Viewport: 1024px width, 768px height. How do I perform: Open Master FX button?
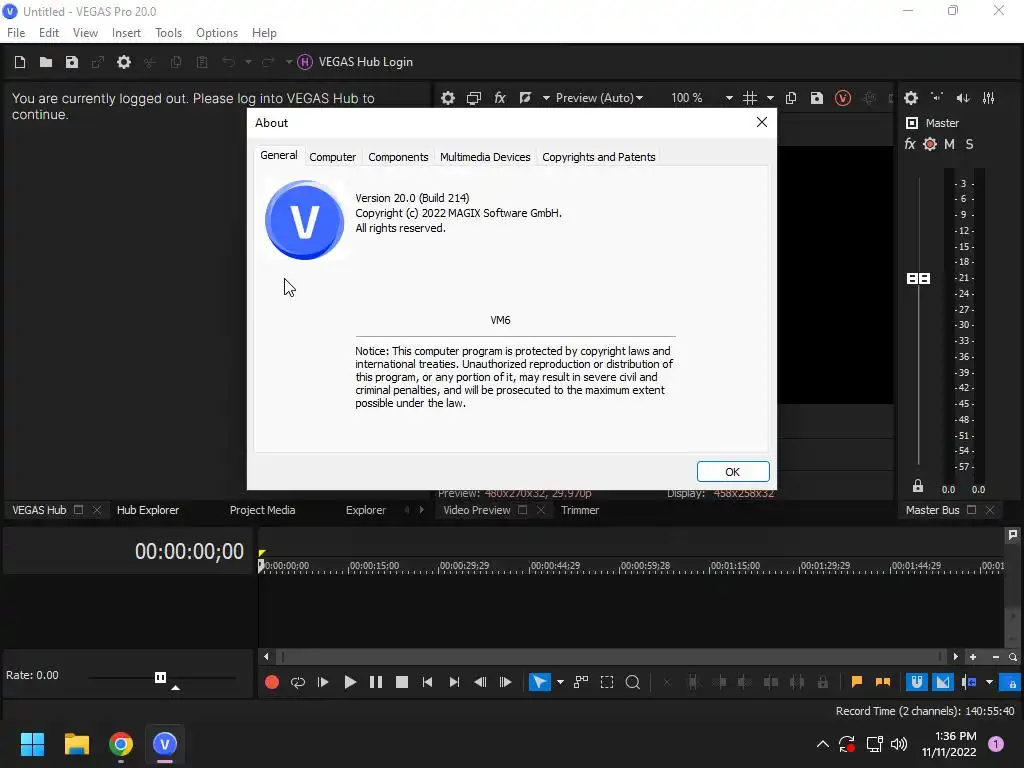click(910, 144)
